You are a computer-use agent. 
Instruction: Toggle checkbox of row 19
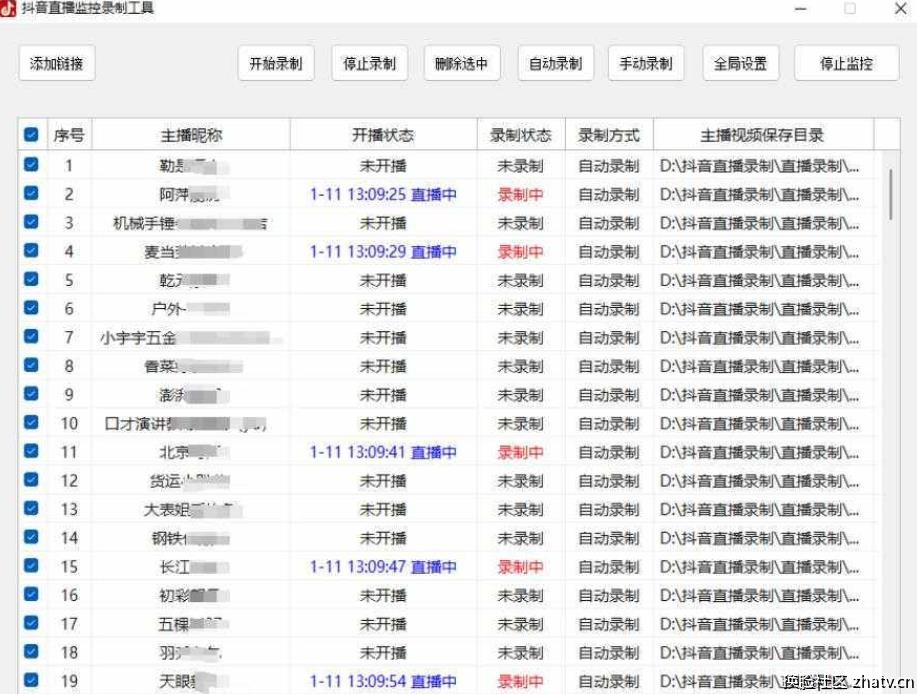click(32, 680)
